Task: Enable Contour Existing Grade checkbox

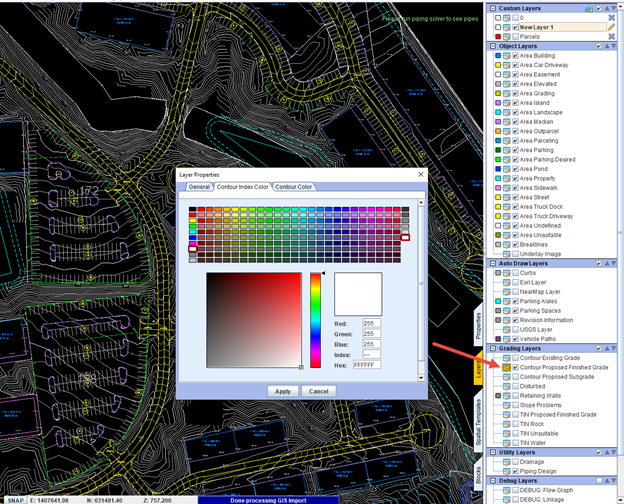Action: [515, 358]
